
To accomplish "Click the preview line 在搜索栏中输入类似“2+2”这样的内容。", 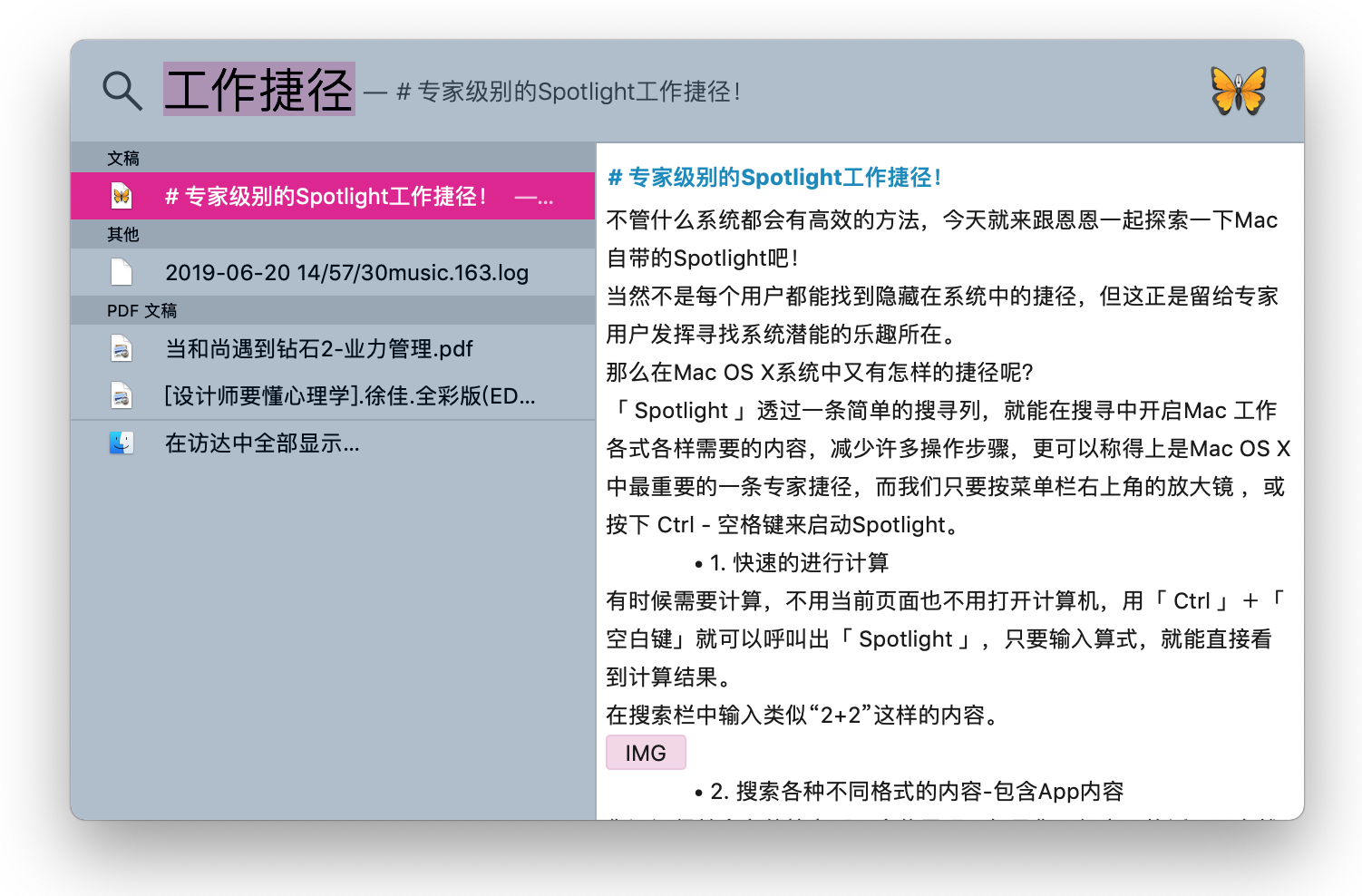I will [803, 715].
